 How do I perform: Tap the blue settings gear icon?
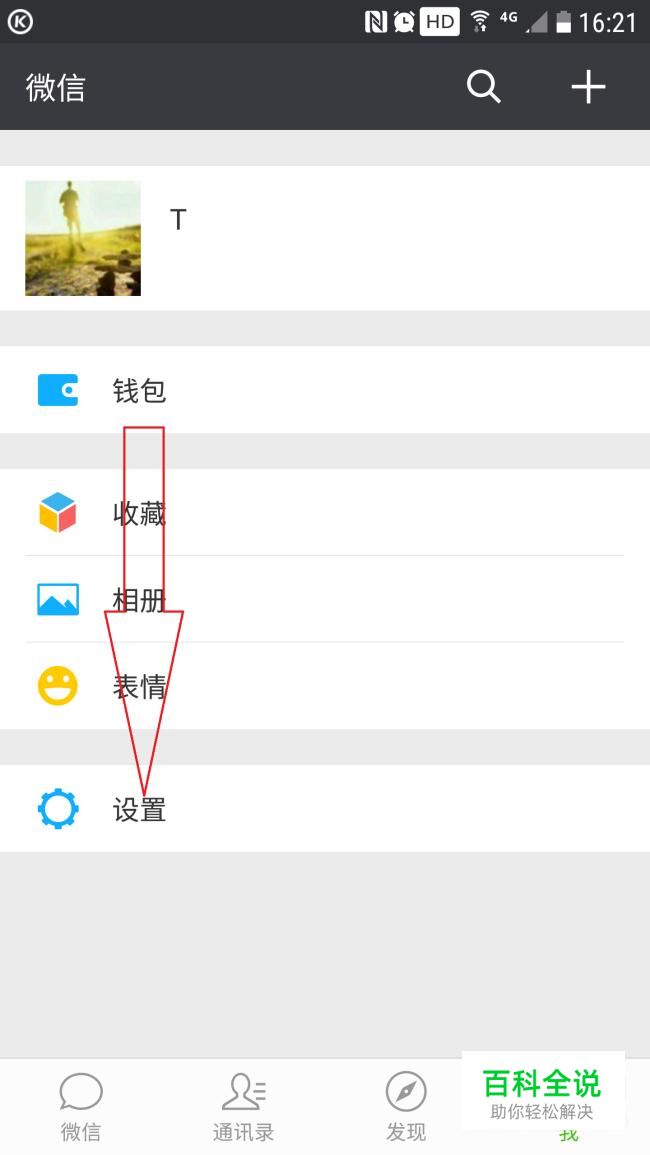58,809
